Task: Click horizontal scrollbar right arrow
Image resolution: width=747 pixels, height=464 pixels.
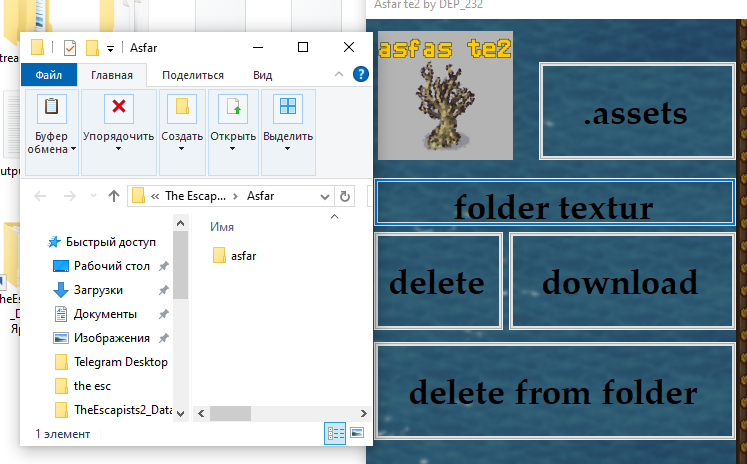Action: tap(363, 413)
